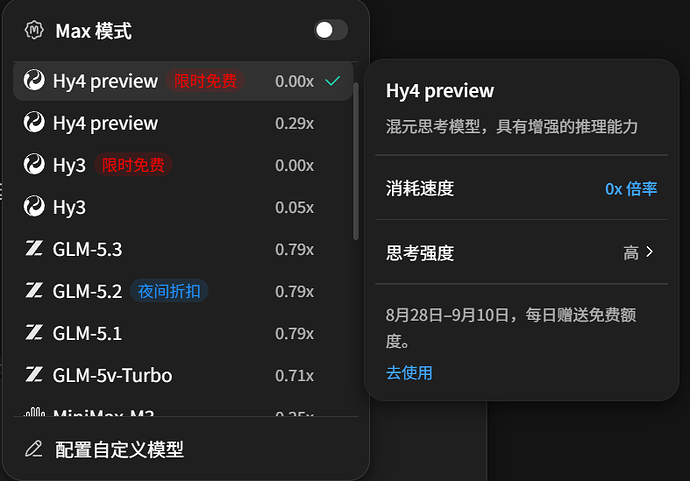
Task: Choose the GLM-5.1 model
Action: click(183, 333)
